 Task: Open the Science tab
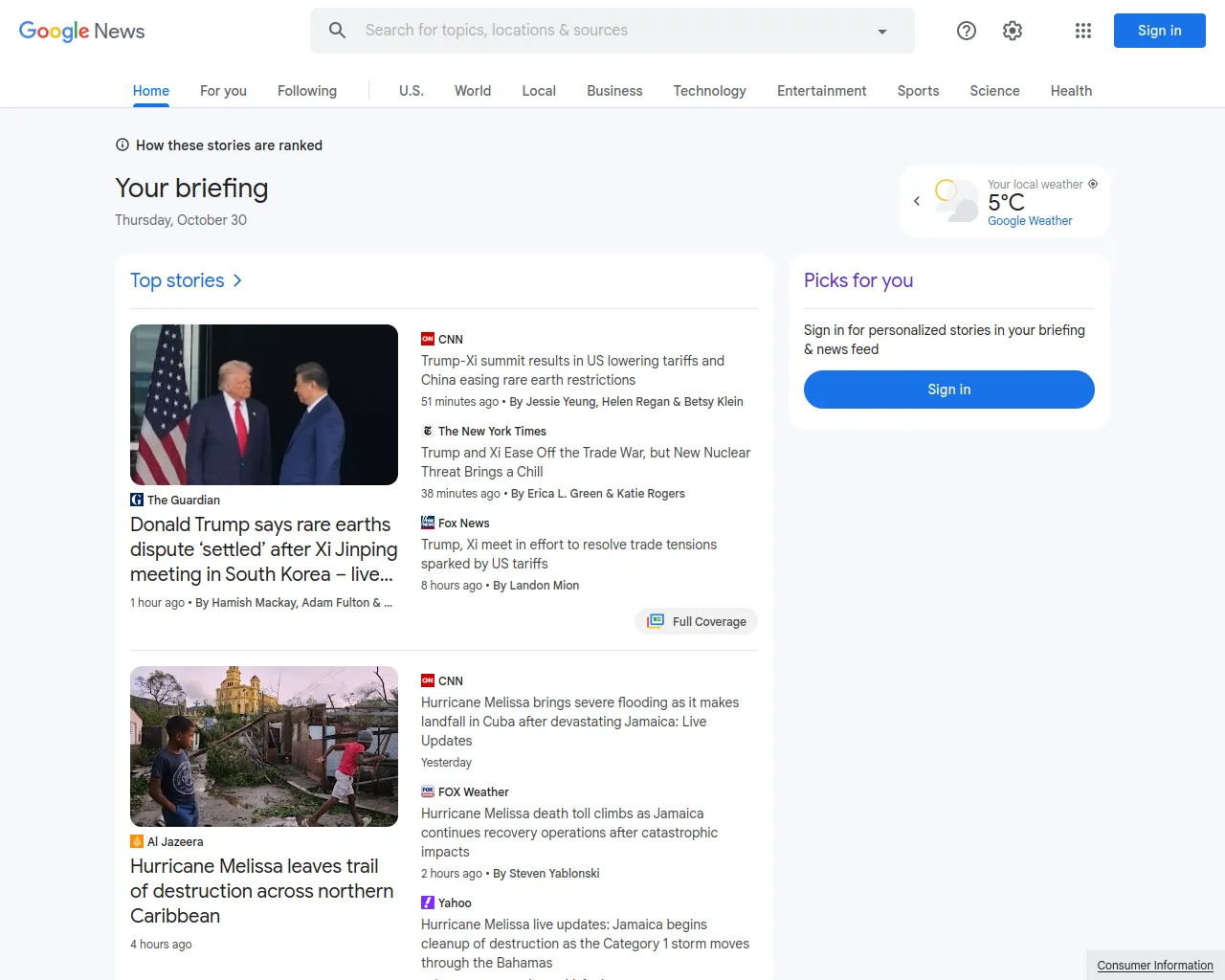point(994,91)
